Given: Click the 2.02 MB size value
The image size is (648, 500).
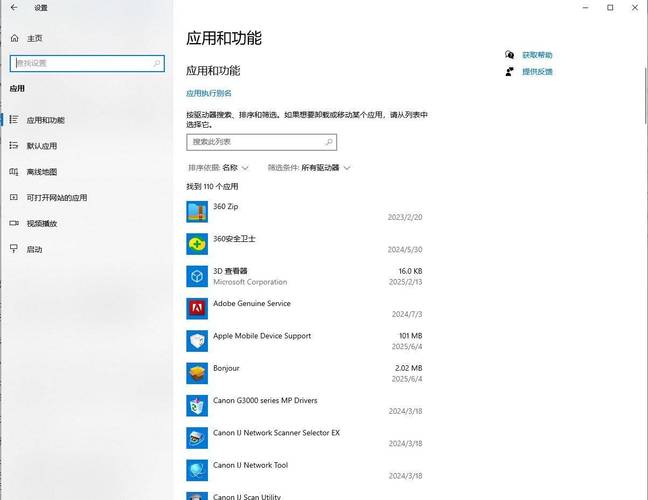Looking at the screenshot, I should tap(409, 368).
